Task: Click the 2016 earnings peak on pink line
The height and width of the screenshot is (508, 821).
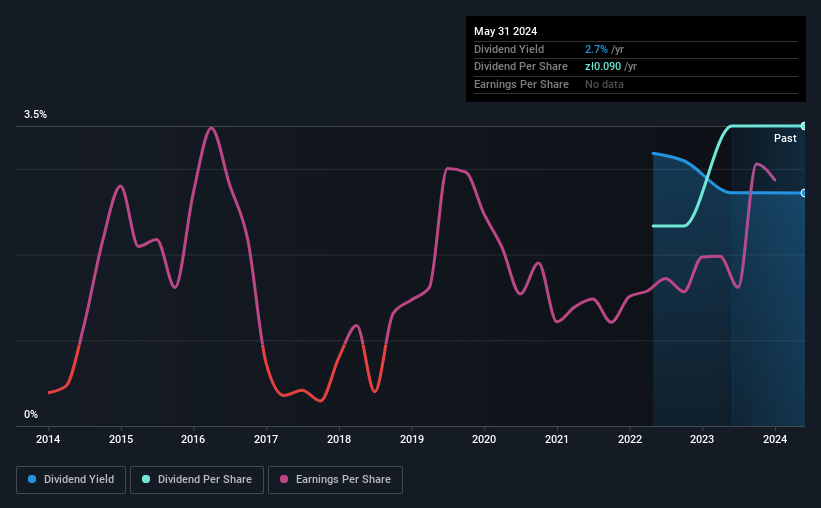Action: coord(210,128)
